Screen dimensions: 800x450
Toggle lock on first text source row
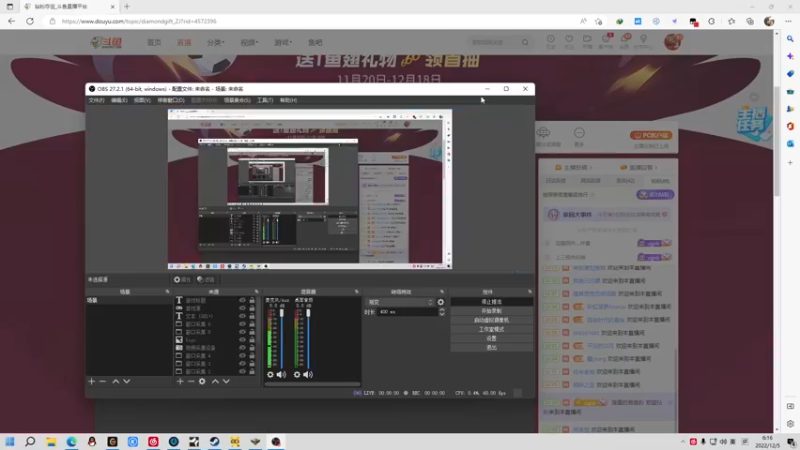[x=252, y=301]
